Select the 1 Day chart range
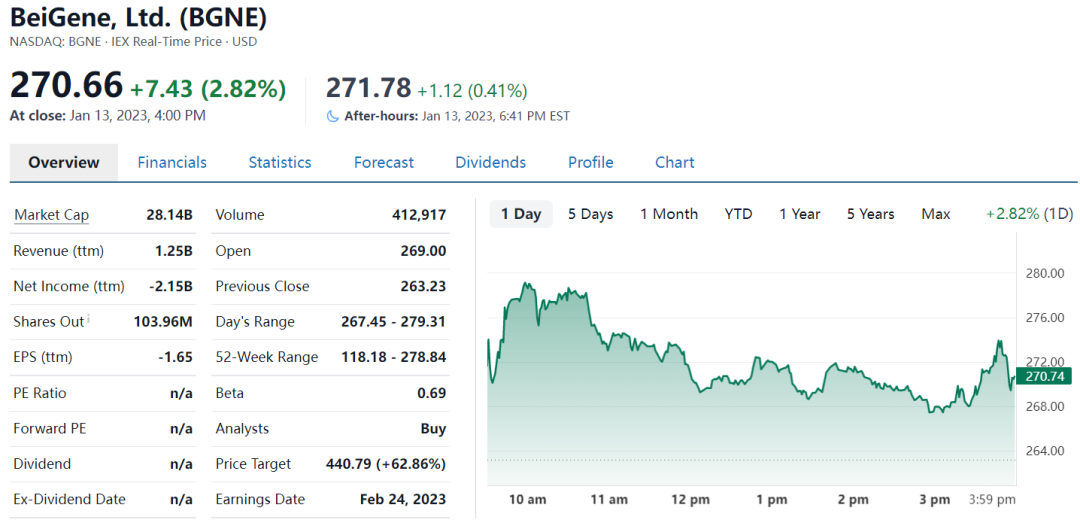Screen dimensions: 1080x529 pyautogui.click(x=521, y=214)
